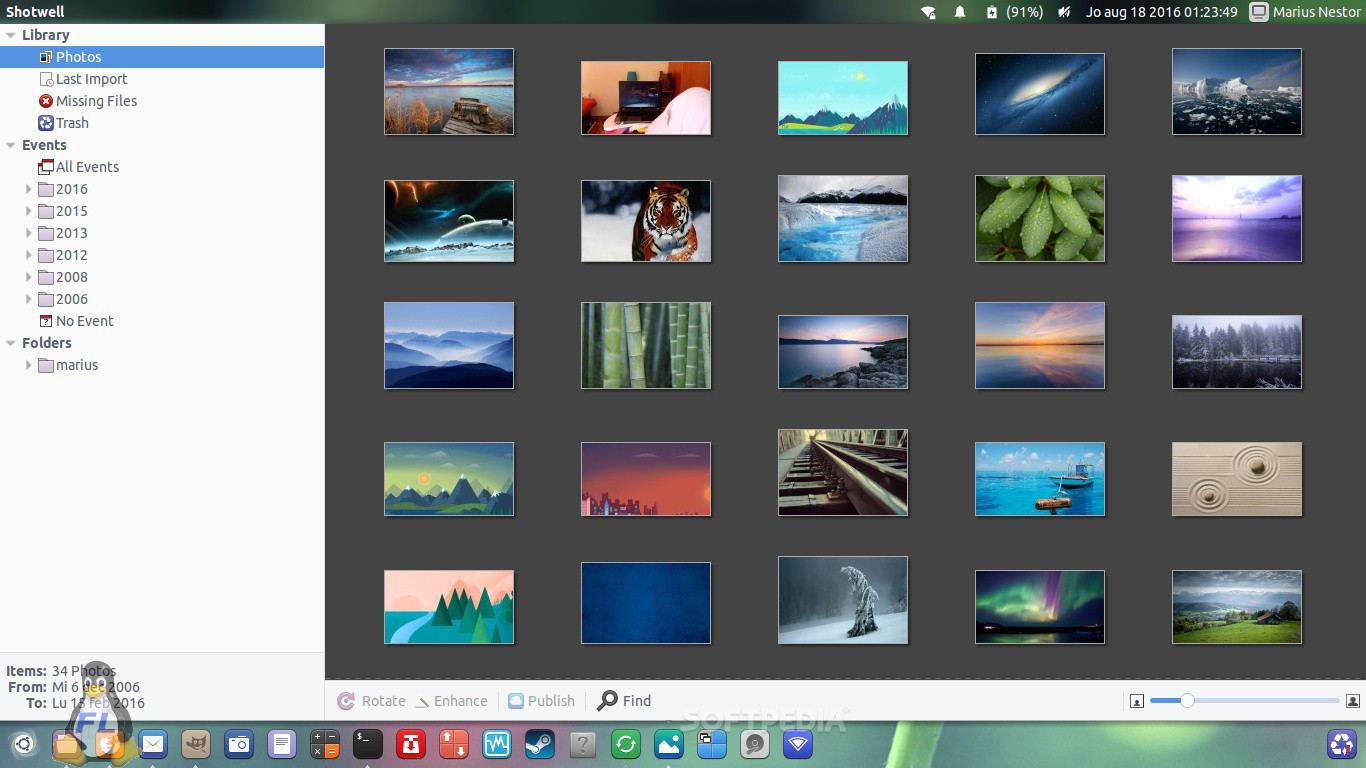View All Events in the sidebar
Viewport: 1366px width, 768px height.
(87, 167)
